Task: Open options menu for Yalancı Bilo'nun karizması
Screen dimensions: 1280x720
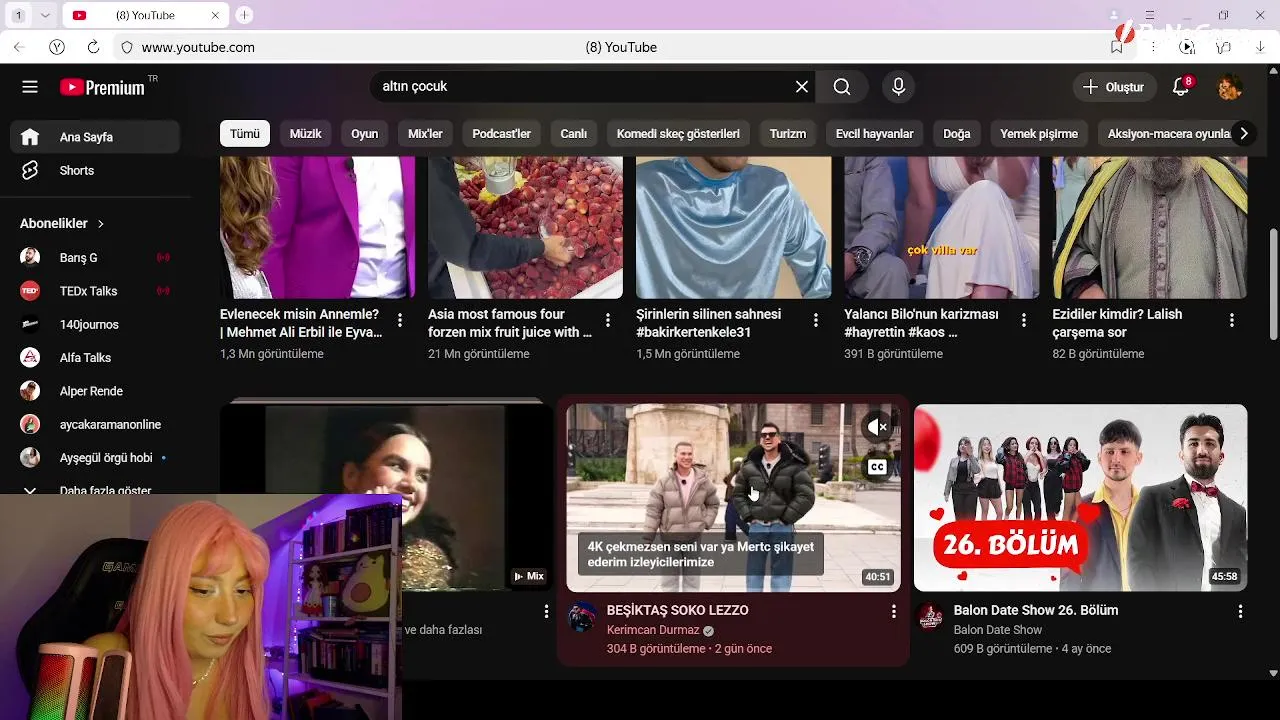Action: tap(1023, 320)
